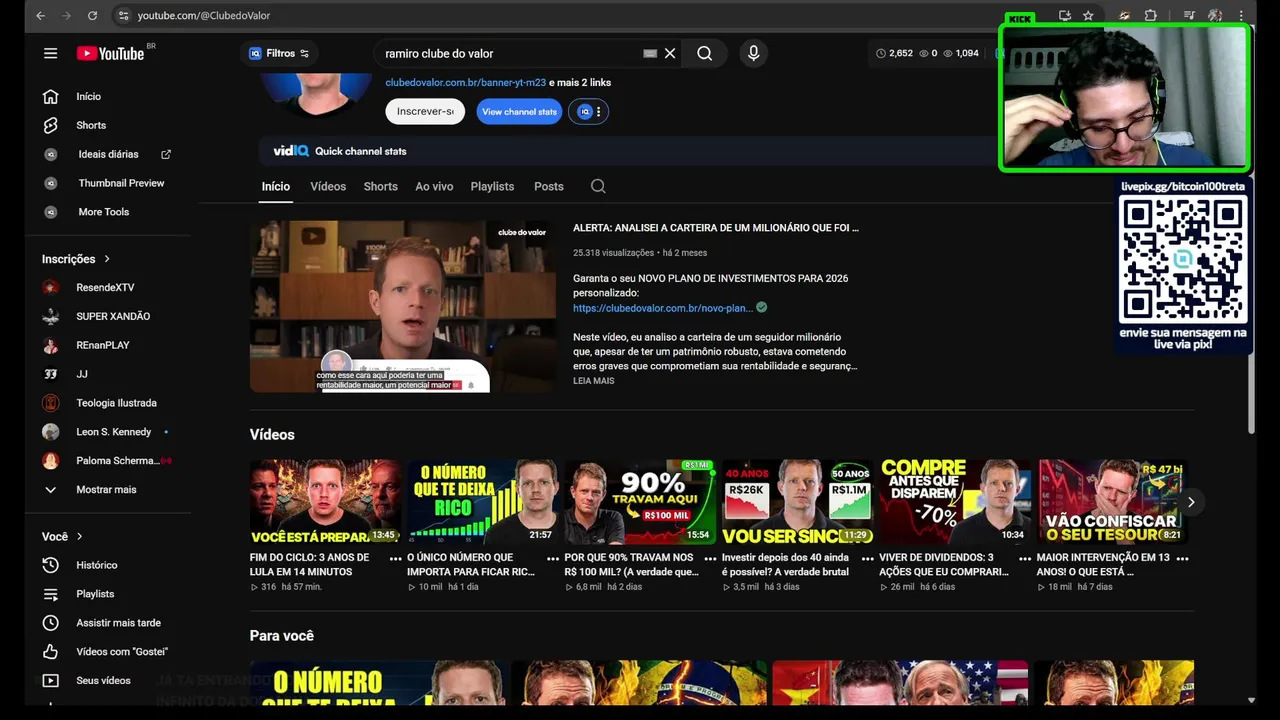Open Leon S. Kennedy subscription

pyautogui.click(x=115, y=432)
